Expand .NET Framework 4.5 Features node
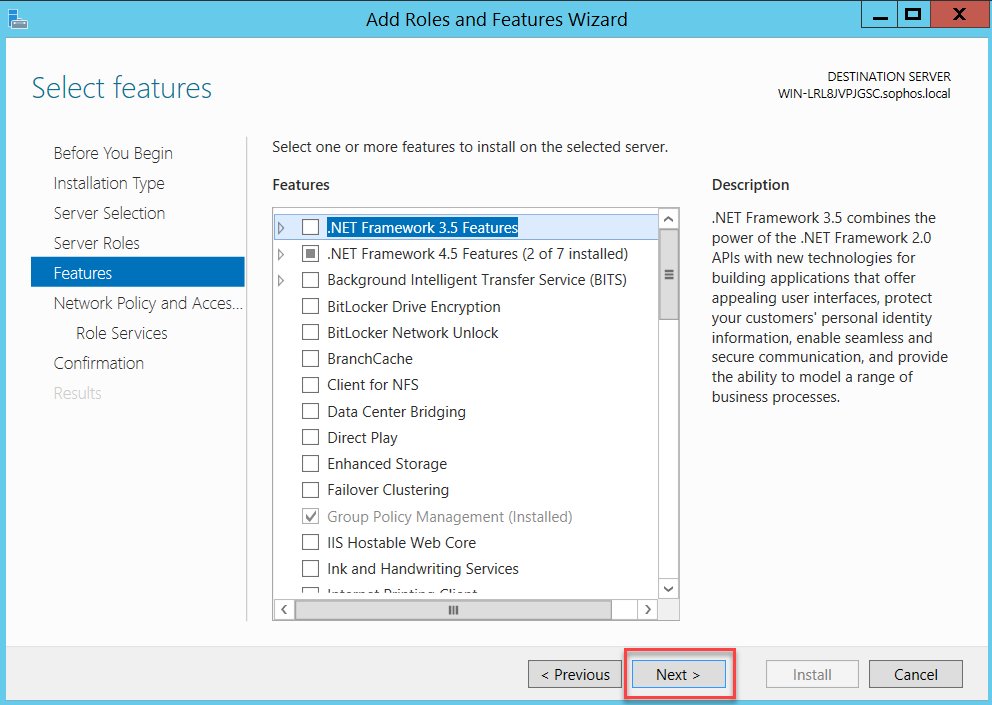 pyautogui.click(x=282, y=254)
